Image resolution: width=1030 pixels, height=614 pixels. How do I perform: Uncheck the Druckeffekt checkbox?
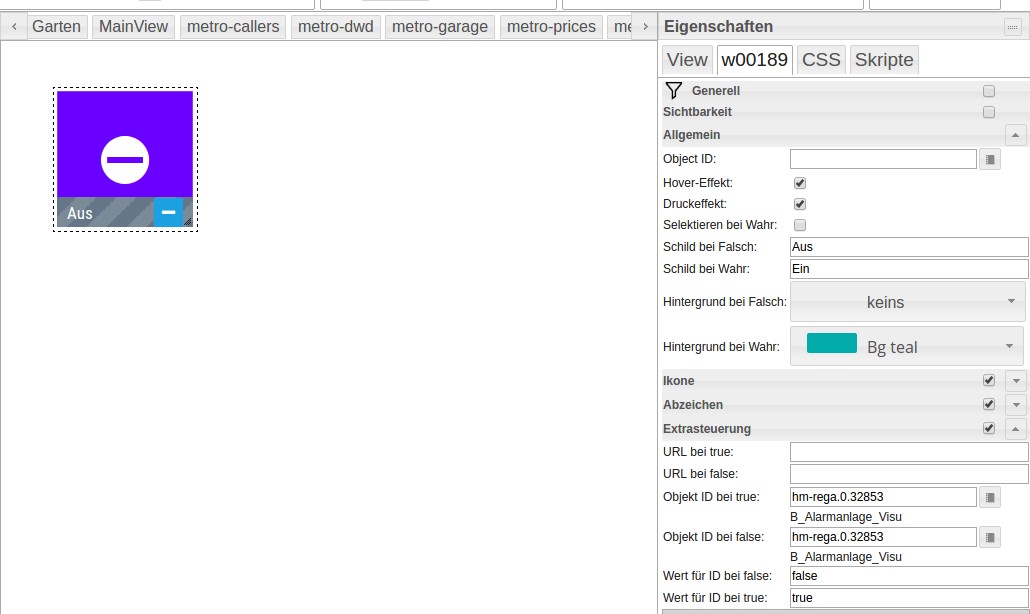(800, 204)
